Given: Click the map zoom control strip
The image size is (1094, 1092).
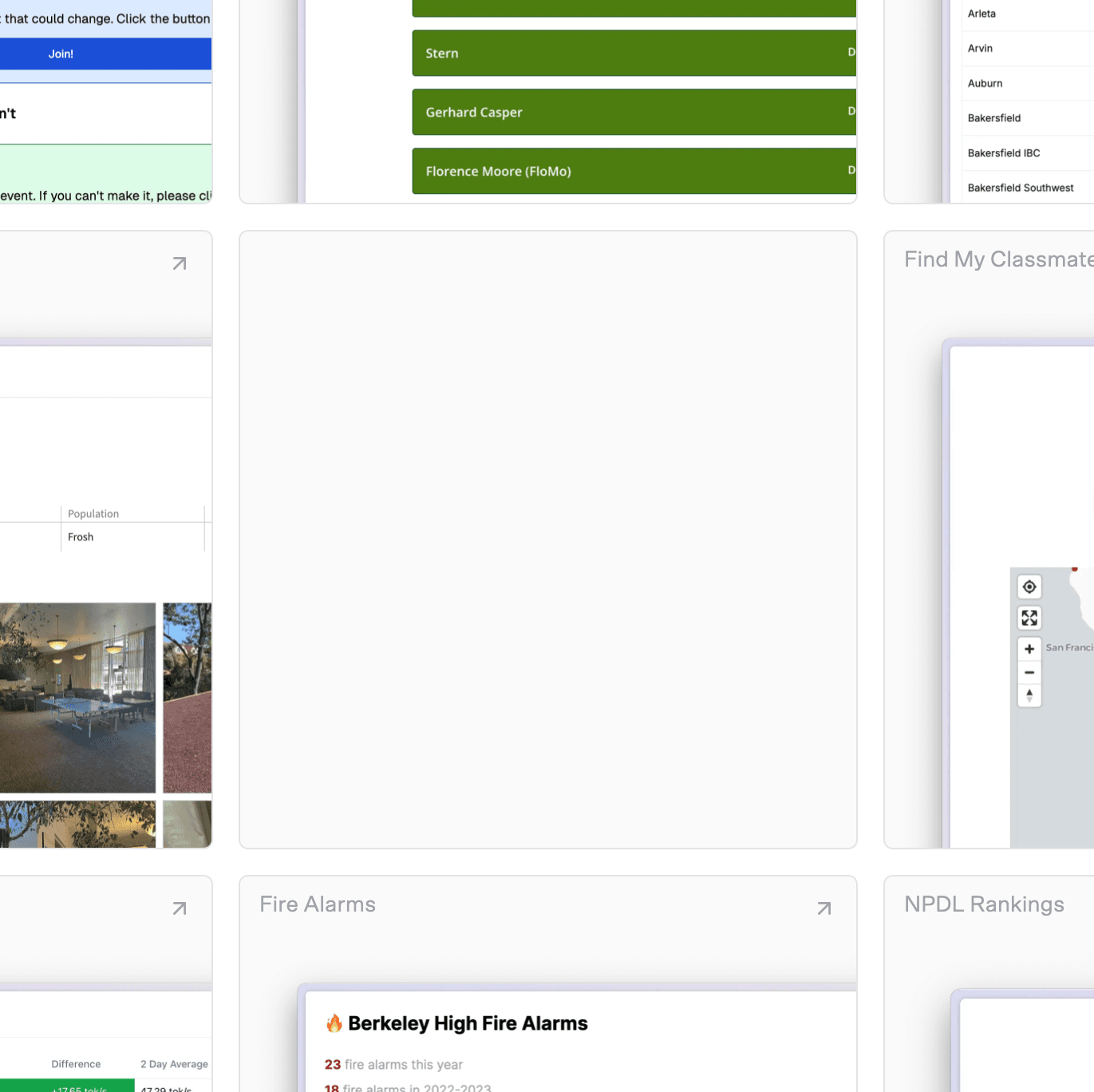Looking at the screenshot, I should point(1029,671).
